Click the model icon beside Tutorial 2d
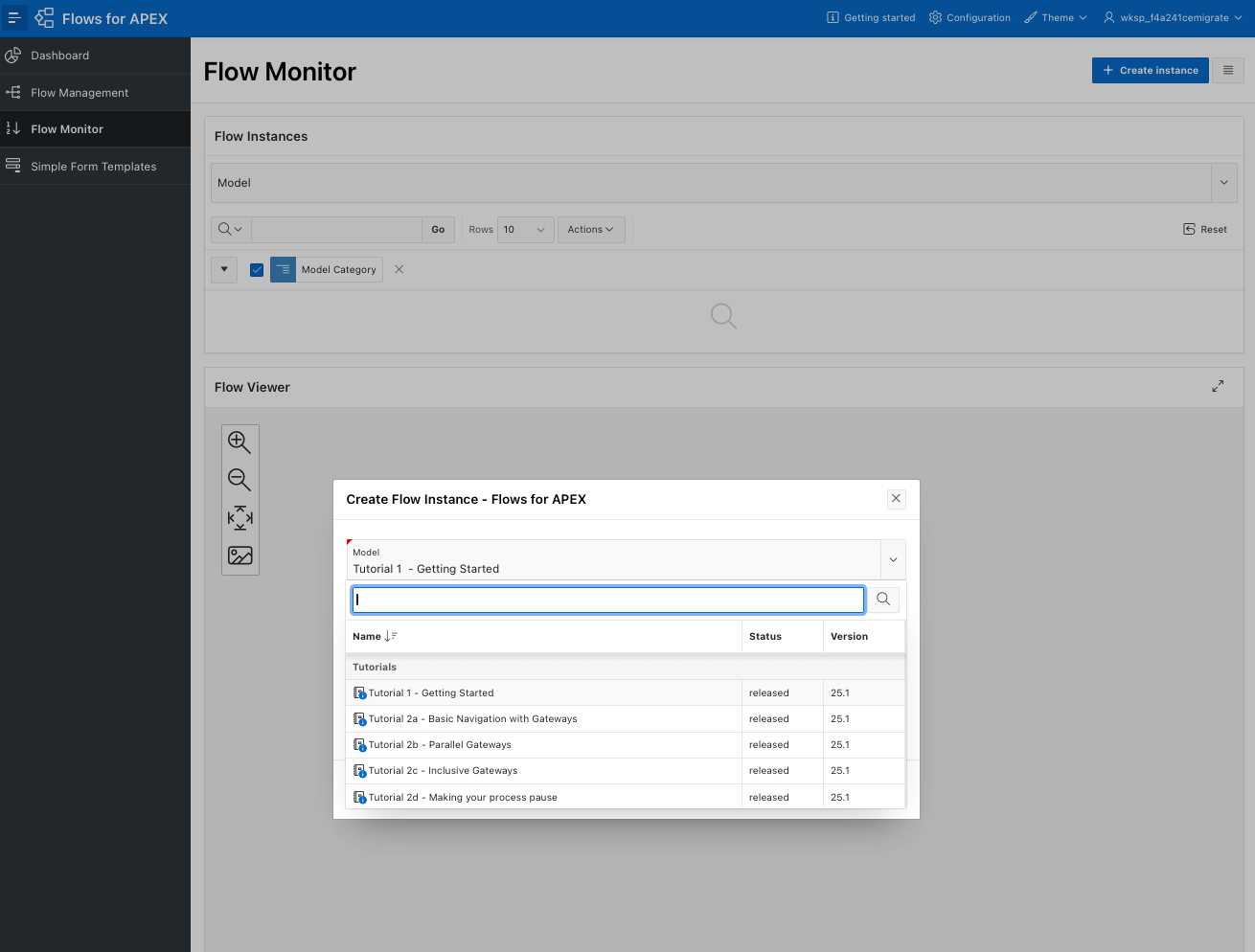The width and height of the screenshot is (1255, 952). tap(360, 797)
